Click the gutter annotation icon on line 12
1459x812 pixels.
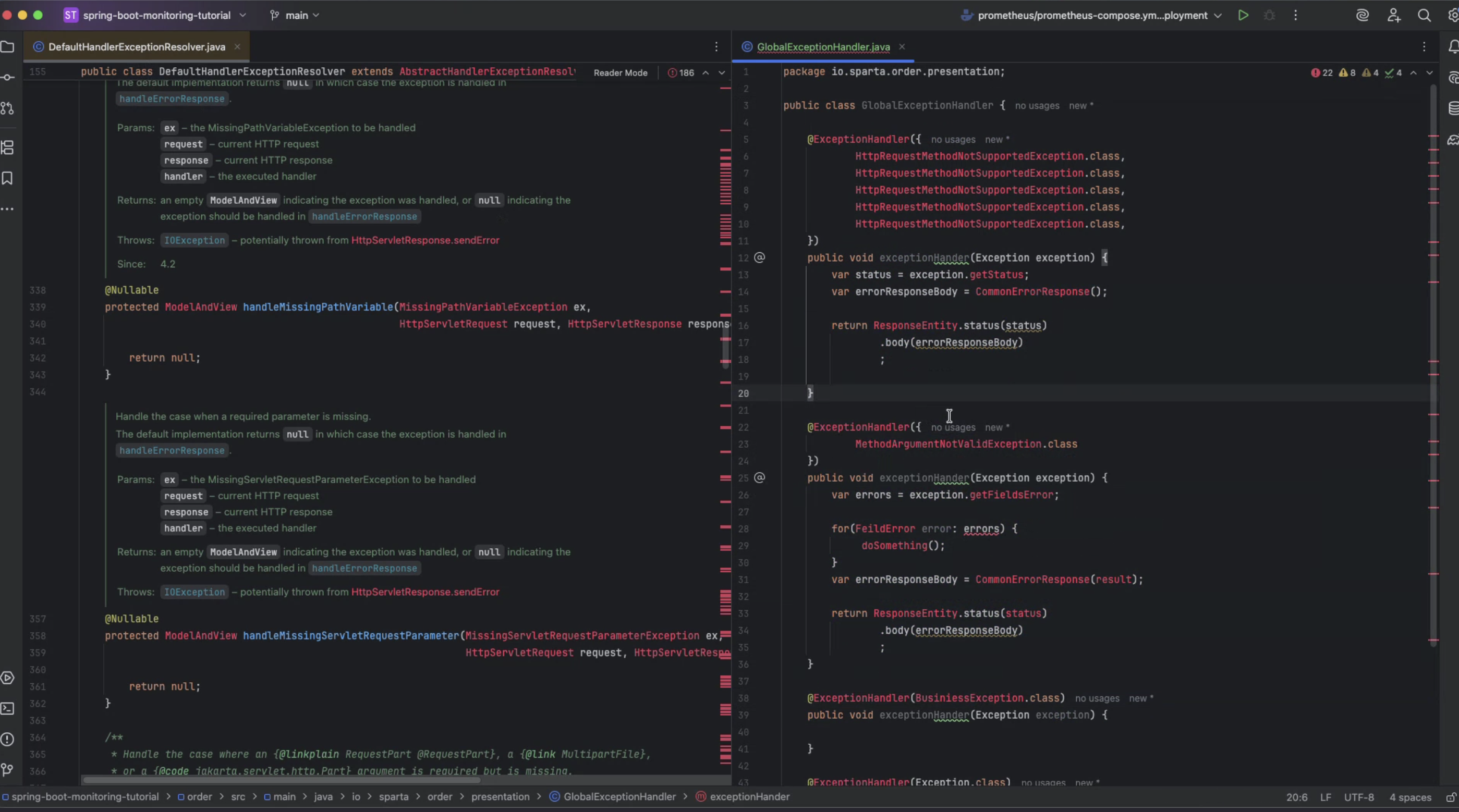click(760, 257)
